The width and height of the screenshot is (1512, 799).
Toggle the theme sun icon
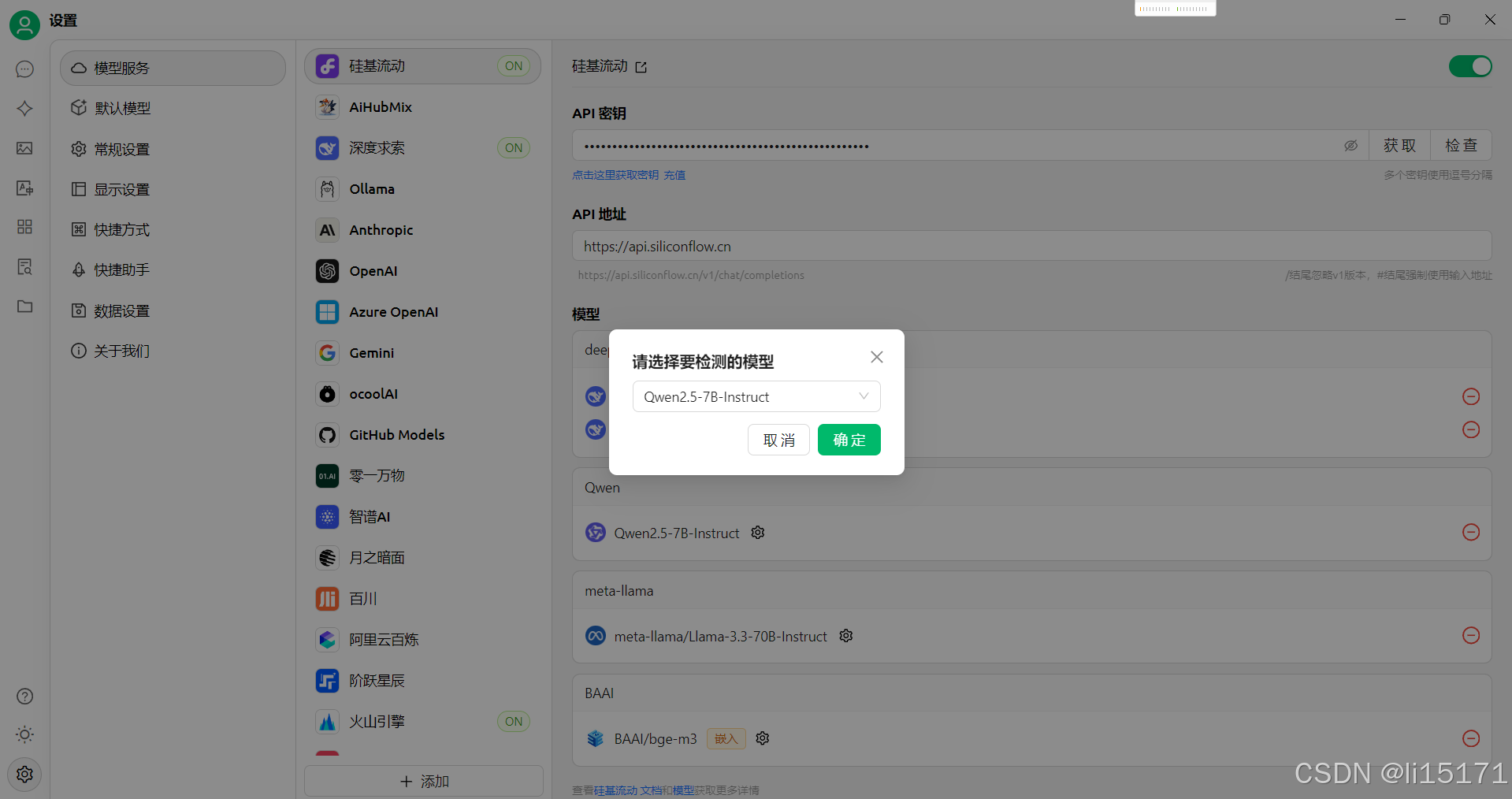pos(24,734)
